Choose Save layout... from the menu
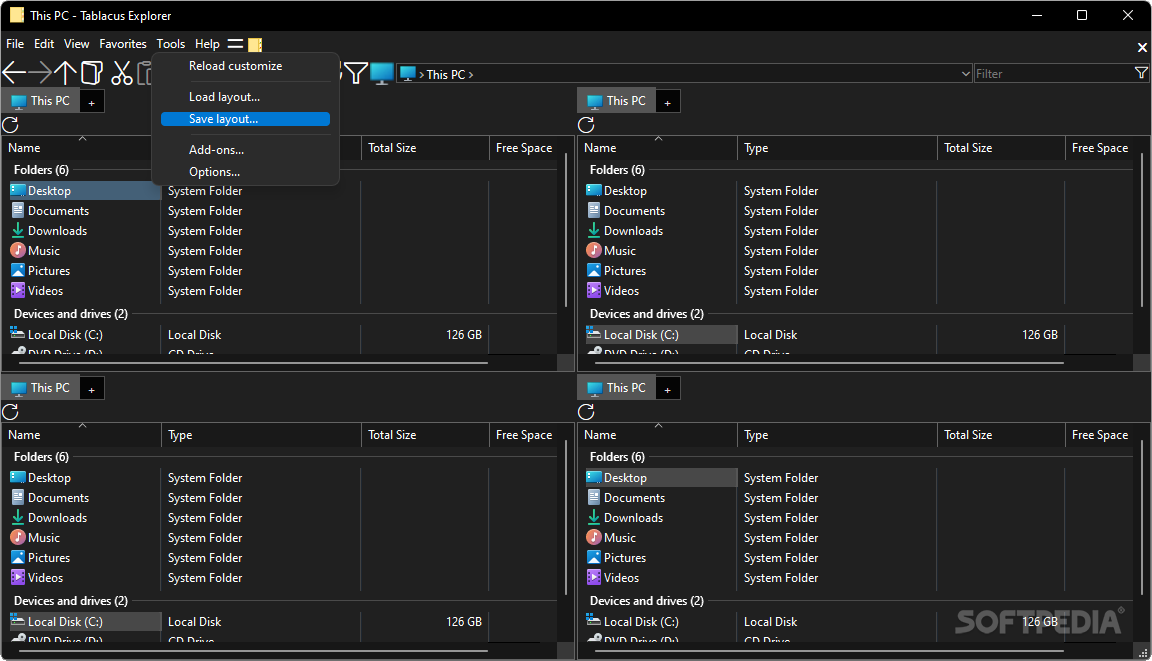The image size is (1152, 661). [245, 119]
